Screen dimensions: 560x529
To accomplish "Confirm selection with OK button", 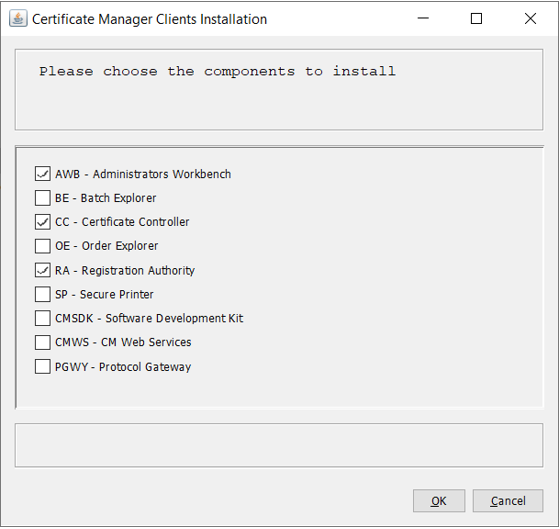I will coord(439,501).
